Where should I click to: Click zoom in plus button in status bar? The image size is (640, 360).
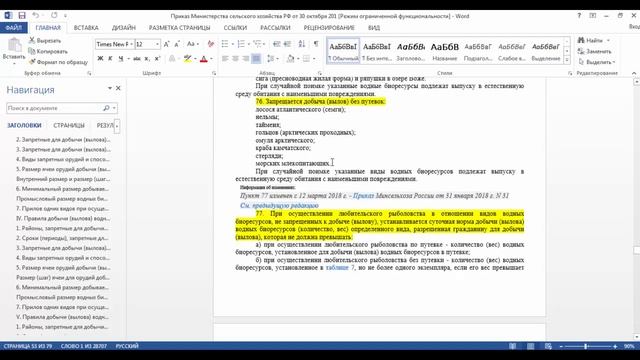click(615, 346)
